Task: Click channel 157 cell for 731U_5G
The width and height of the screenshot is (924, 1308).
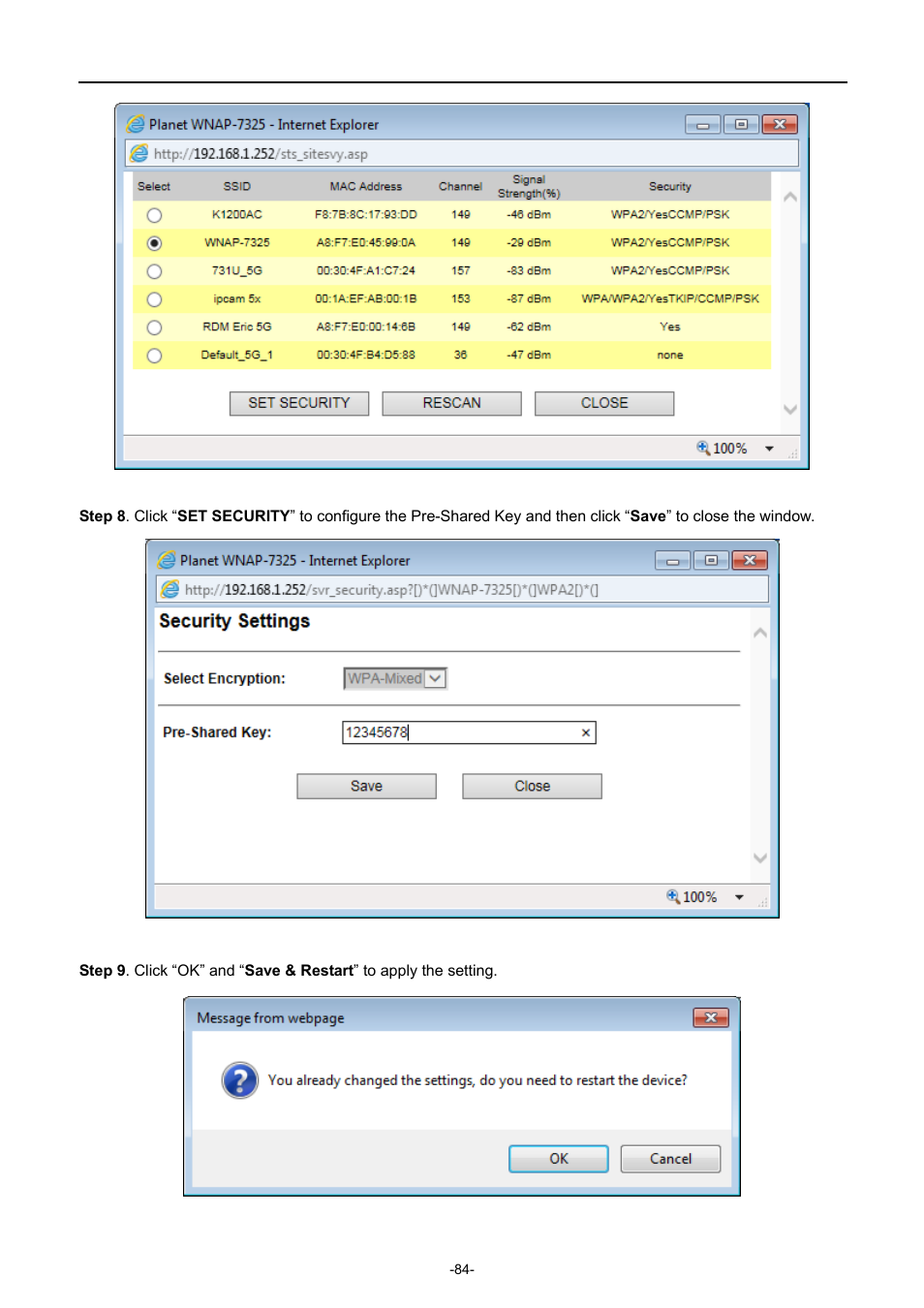Action: (460, 271)
